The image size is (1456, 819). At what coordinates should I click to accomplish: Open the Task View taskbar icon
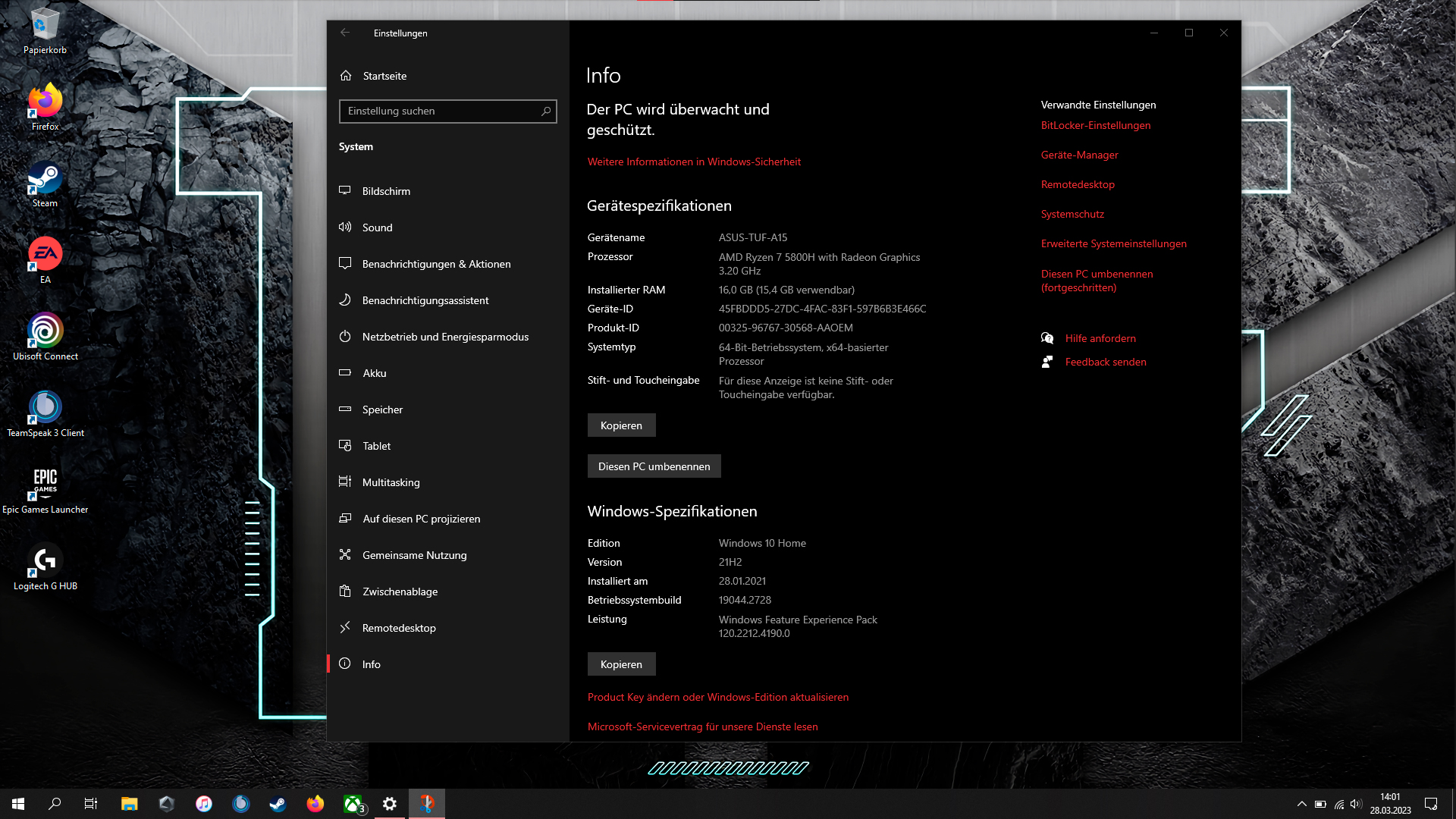(90, 804)
